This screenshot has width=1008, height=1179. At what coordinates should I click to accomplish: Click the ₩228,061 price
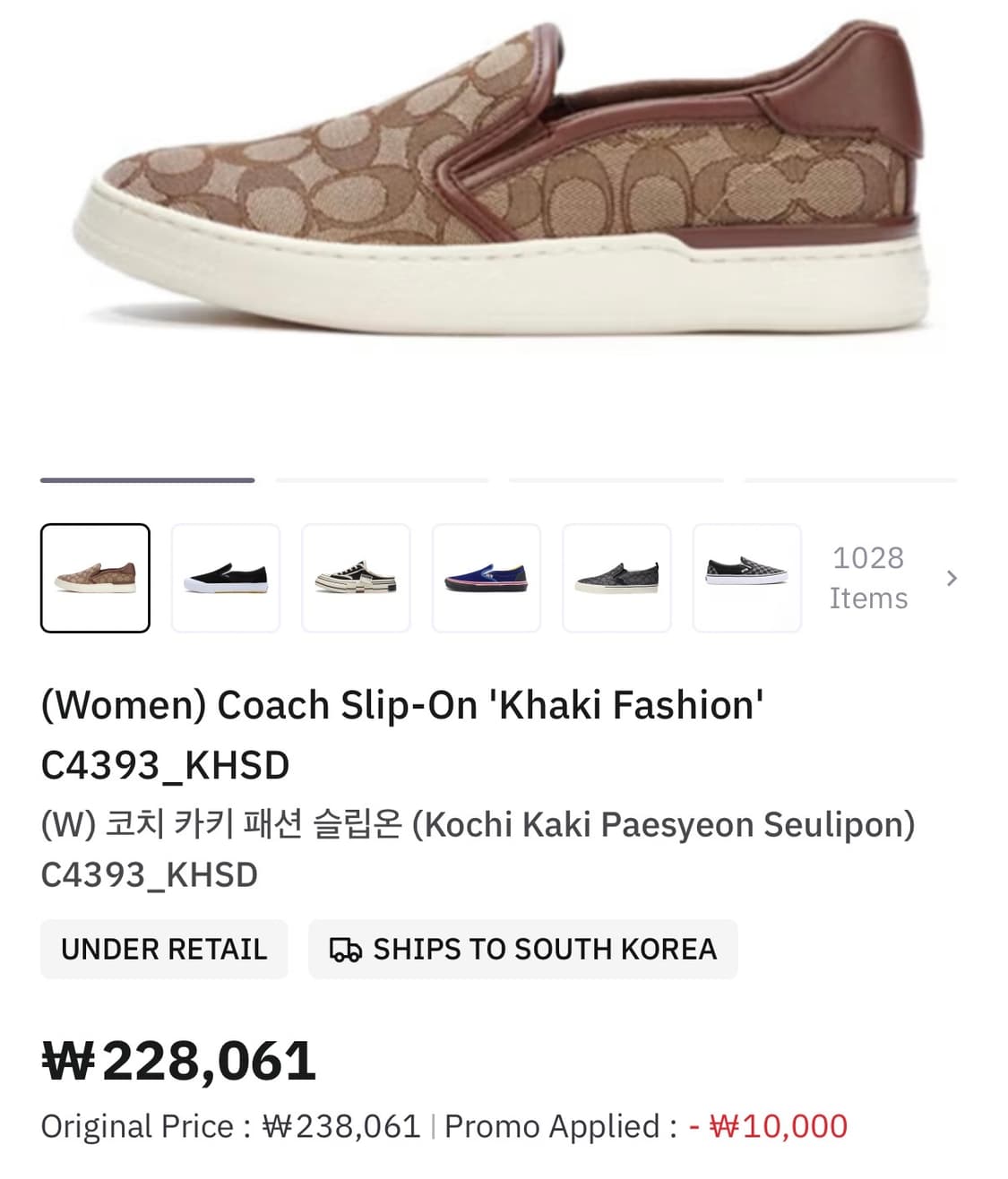pos(178,1062)
